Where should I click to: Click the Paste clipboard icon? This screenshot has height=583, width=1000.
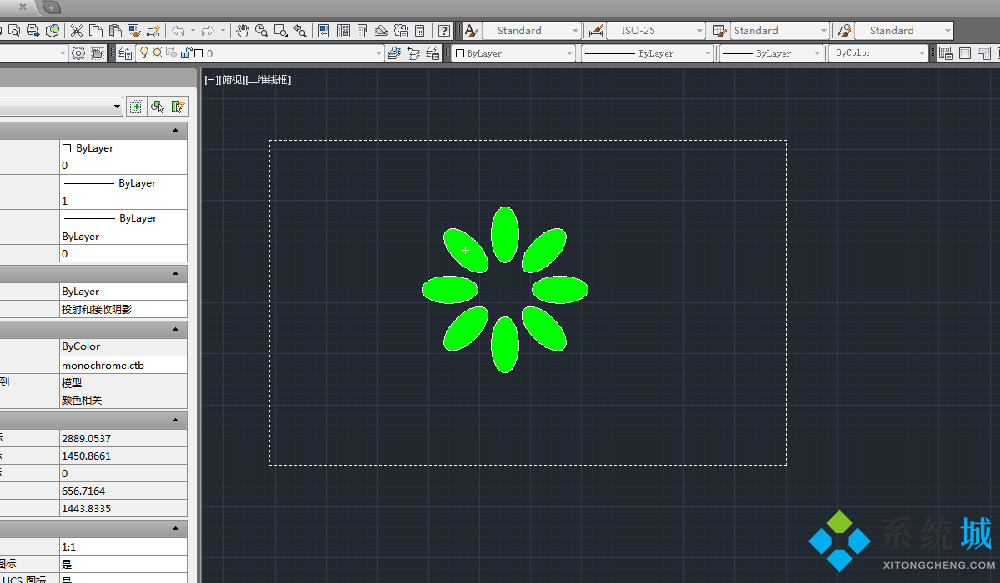tap(116, 31)
